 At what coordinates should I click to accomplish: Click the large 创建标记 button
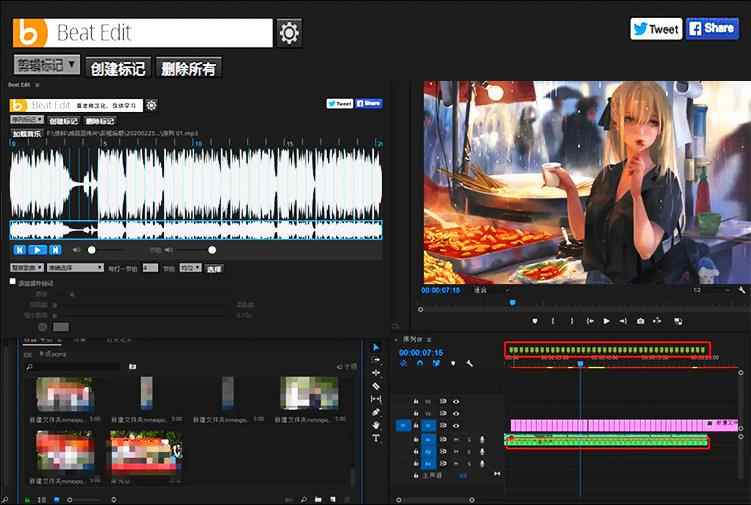118,68
